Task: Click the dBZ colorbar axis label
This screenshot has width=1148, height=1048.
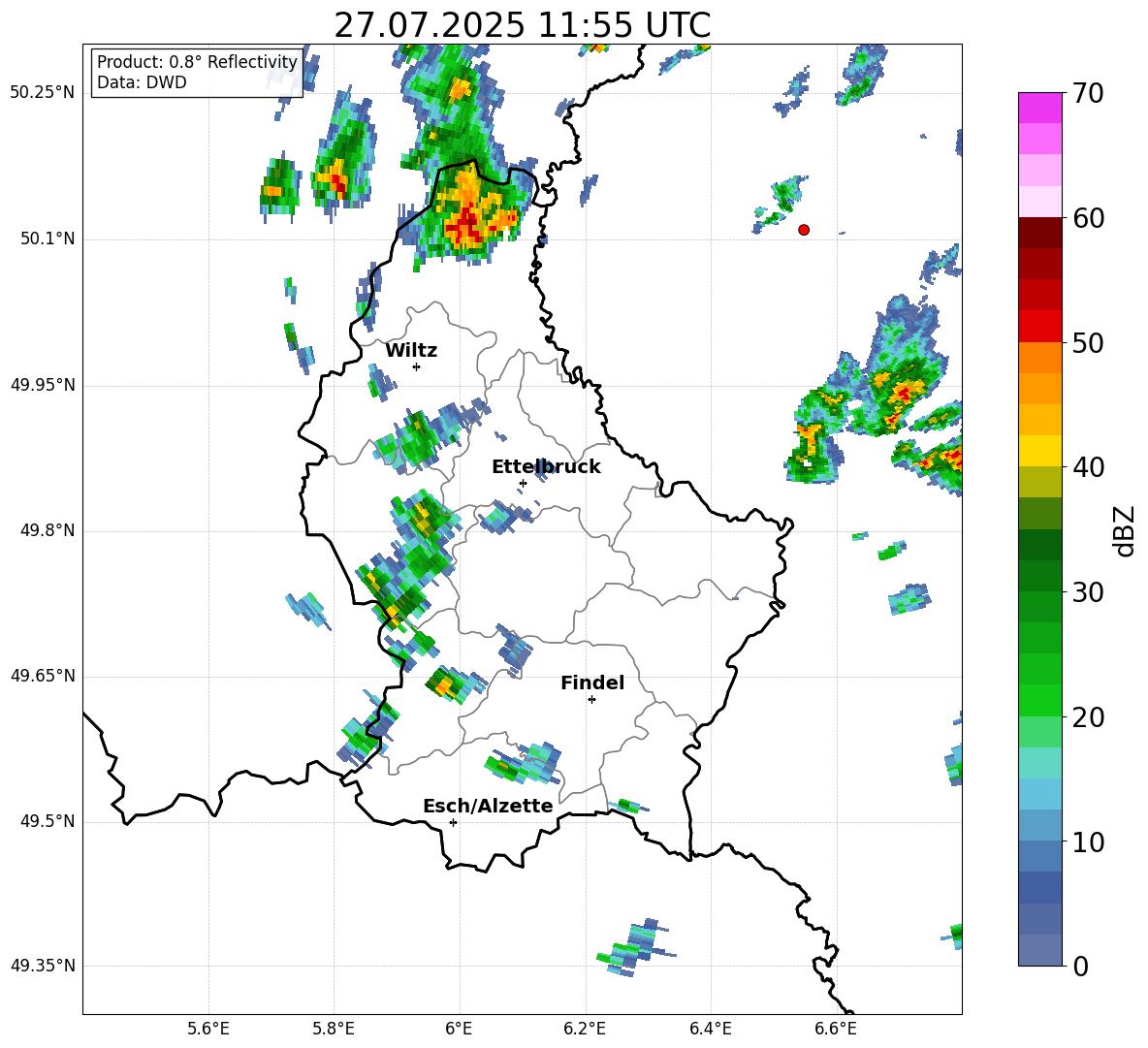Action: tap(1126, 530)
